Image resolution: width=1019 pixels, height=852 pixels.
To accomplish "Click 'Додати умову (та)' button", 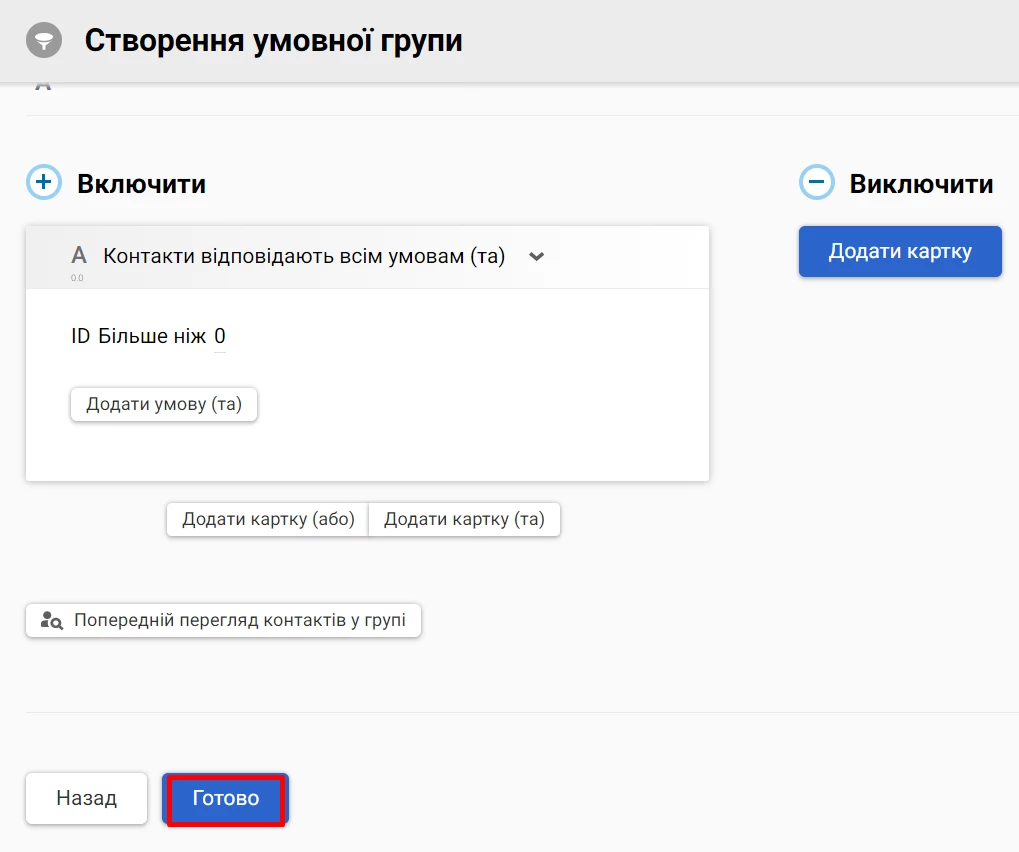I will pos(164,404).
